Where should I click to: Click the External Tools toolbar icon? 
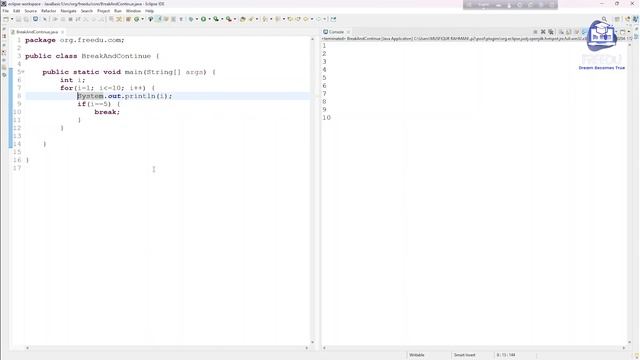229,19
